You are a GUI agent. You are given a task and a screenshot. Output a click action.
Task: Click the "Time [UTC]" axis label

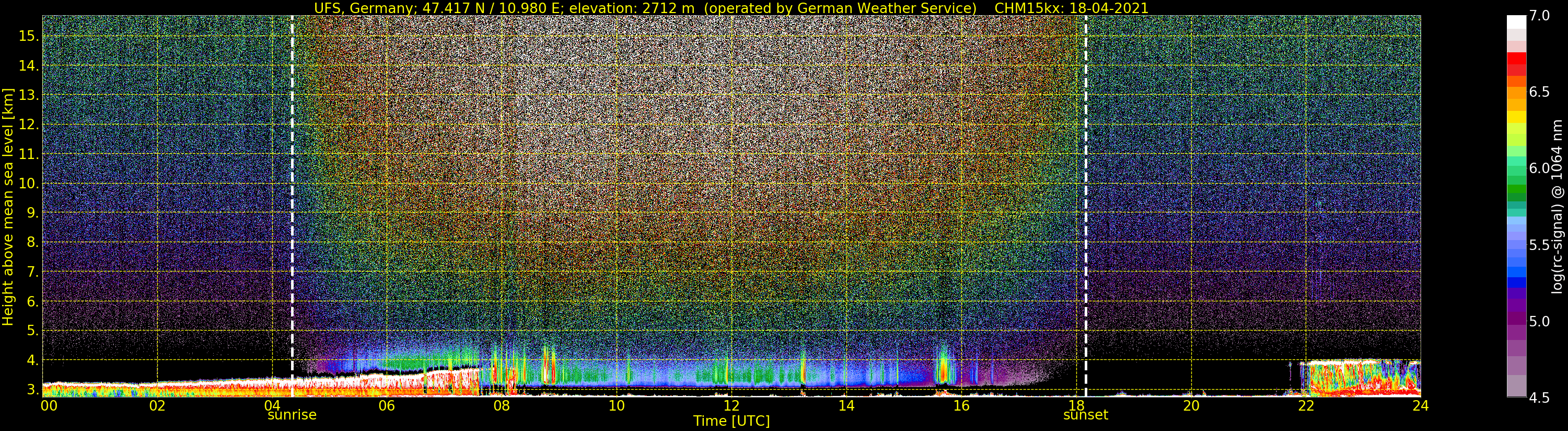tap(731, 421)
